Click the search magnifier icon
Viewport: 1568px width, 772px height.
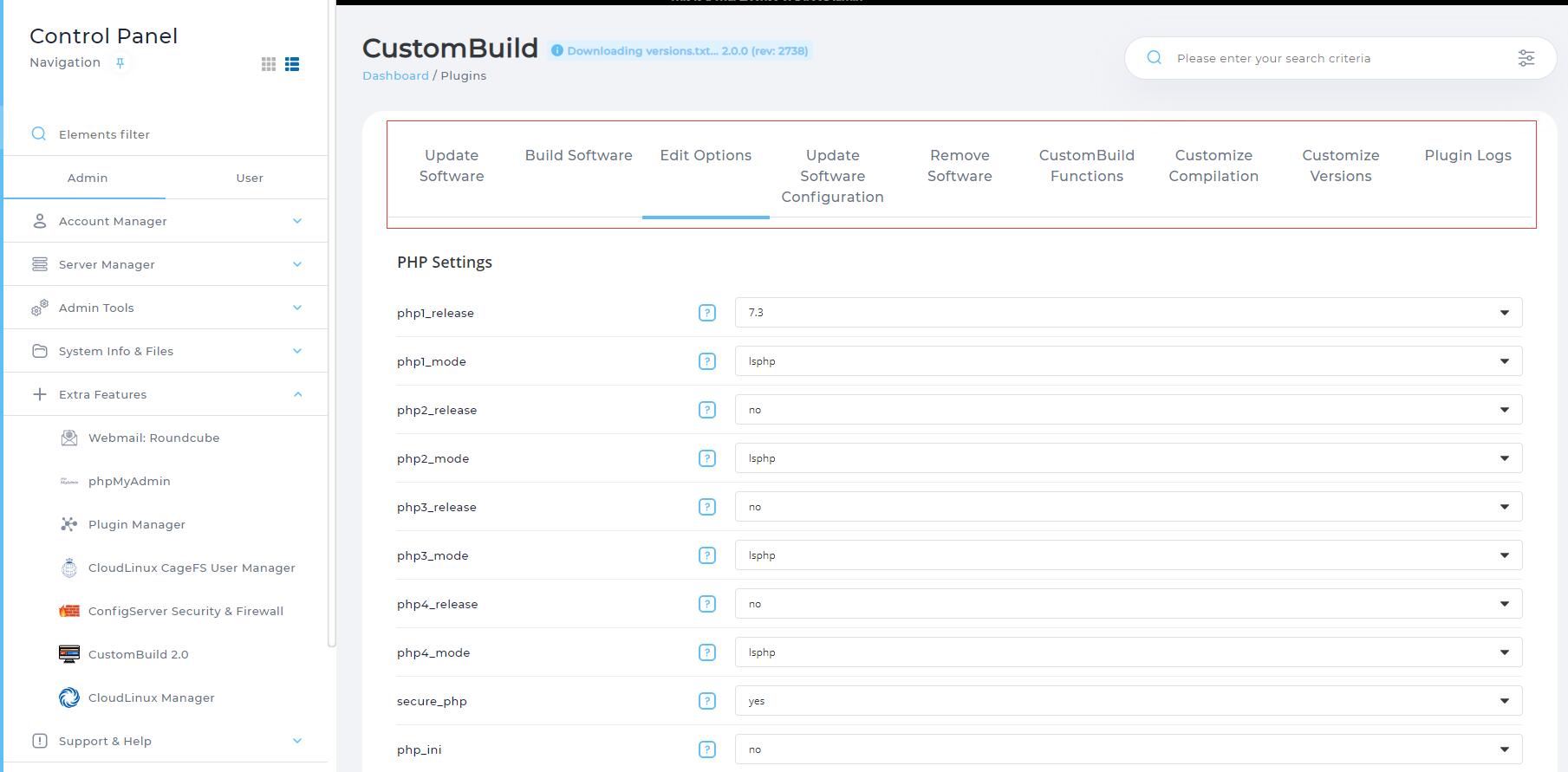click(x=1154, y=58)
